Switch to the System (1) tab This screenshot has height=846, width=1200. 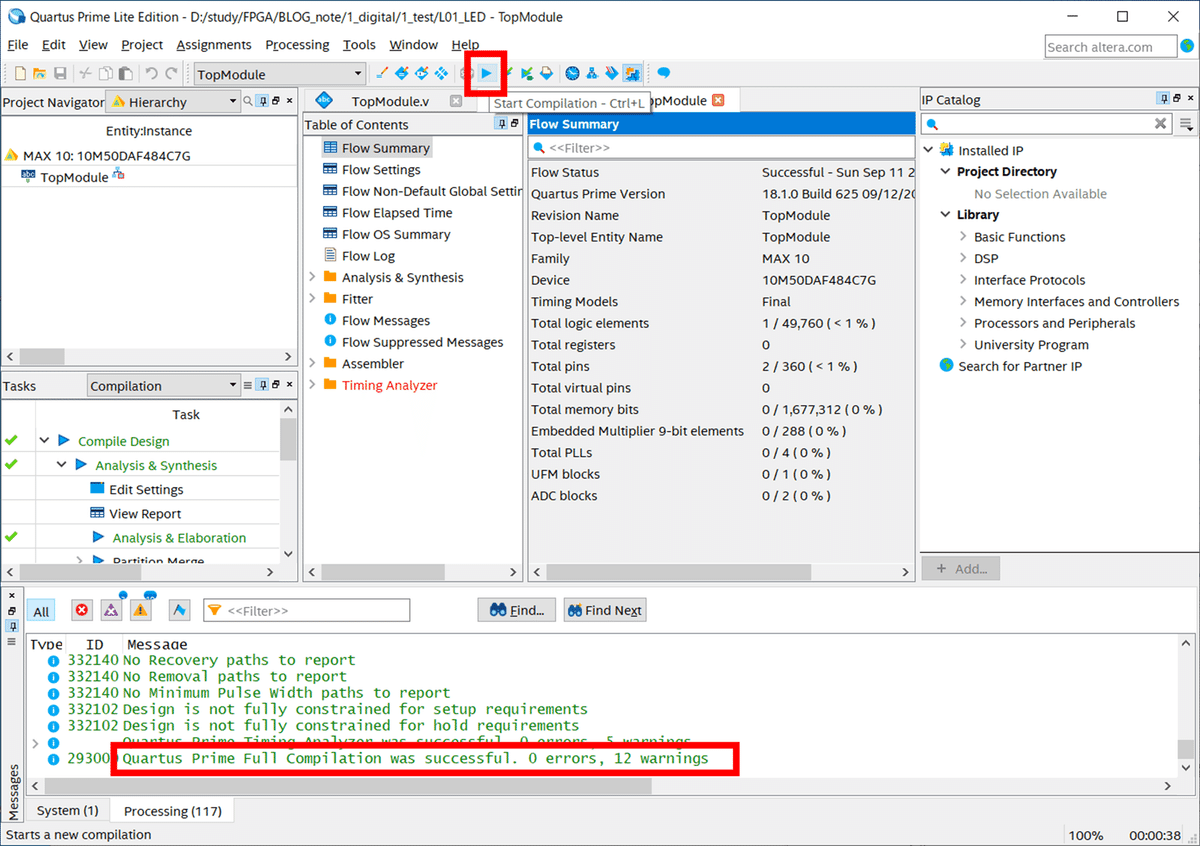(x=67, y=810)
